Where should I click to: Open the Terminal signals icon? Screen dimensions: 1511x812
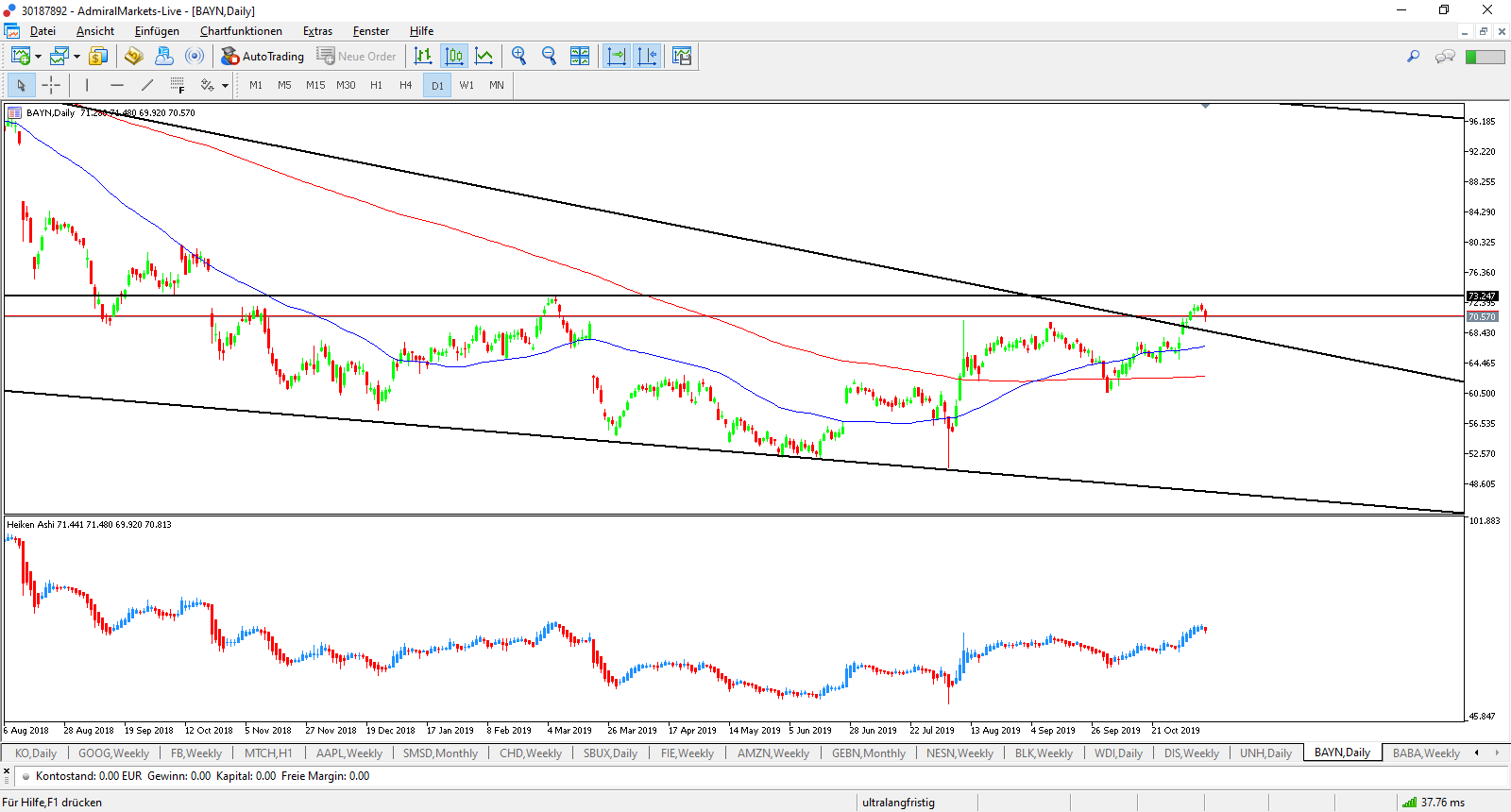point(195,57)
